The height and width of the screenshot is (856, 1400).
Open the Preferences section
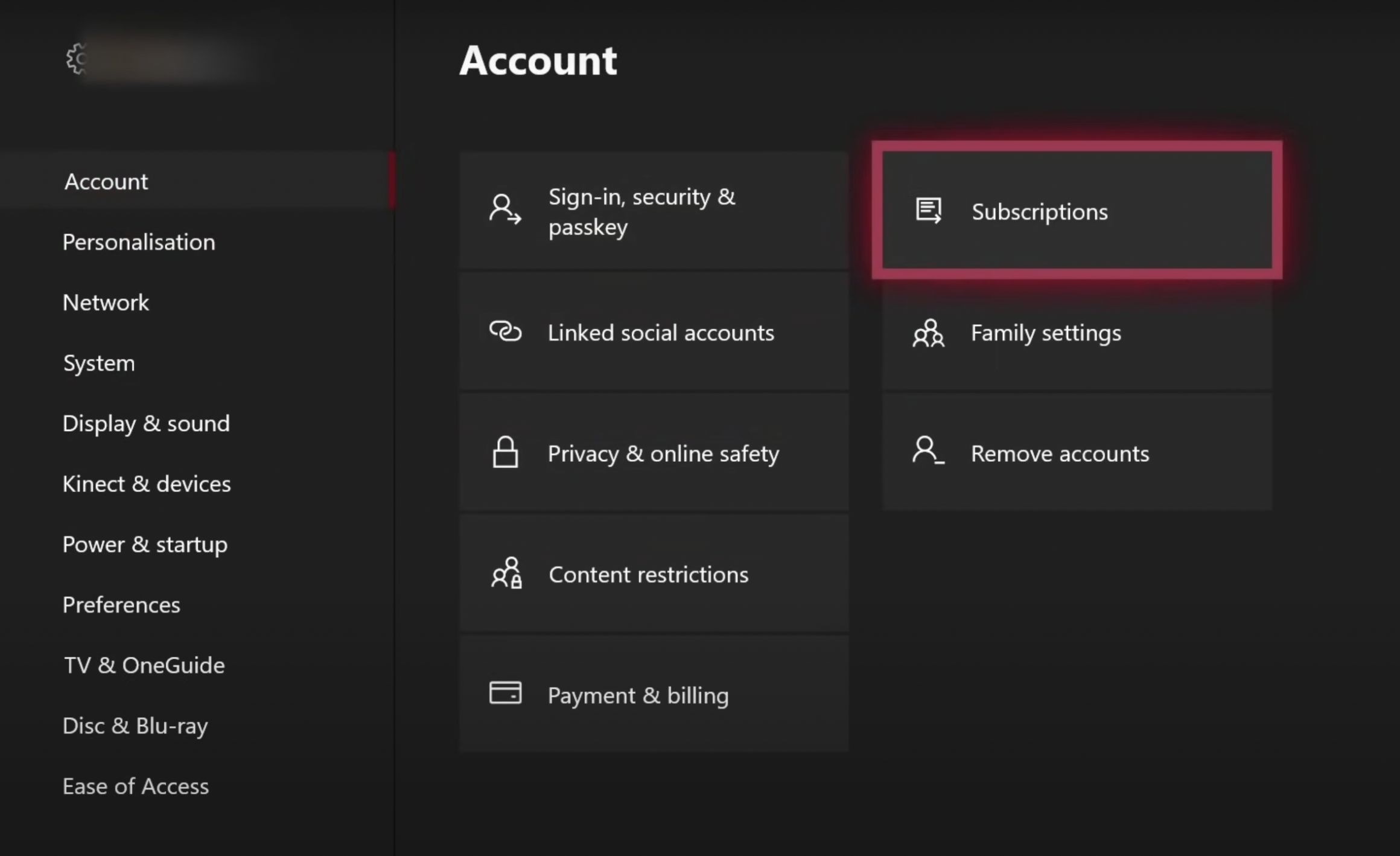(x=121, y=604)
